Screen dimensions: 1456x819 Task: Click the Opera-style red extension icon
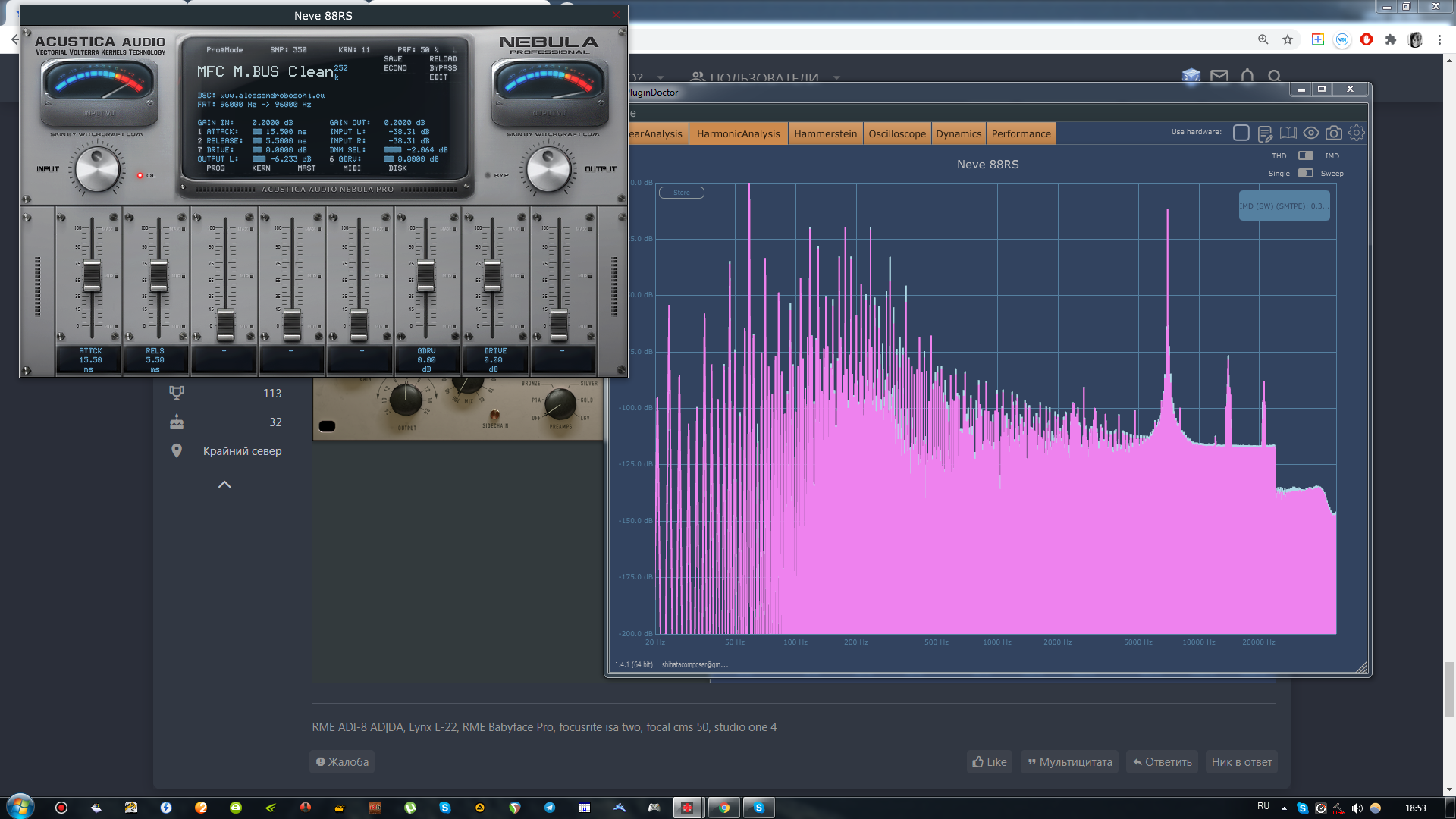point(1367,39)
